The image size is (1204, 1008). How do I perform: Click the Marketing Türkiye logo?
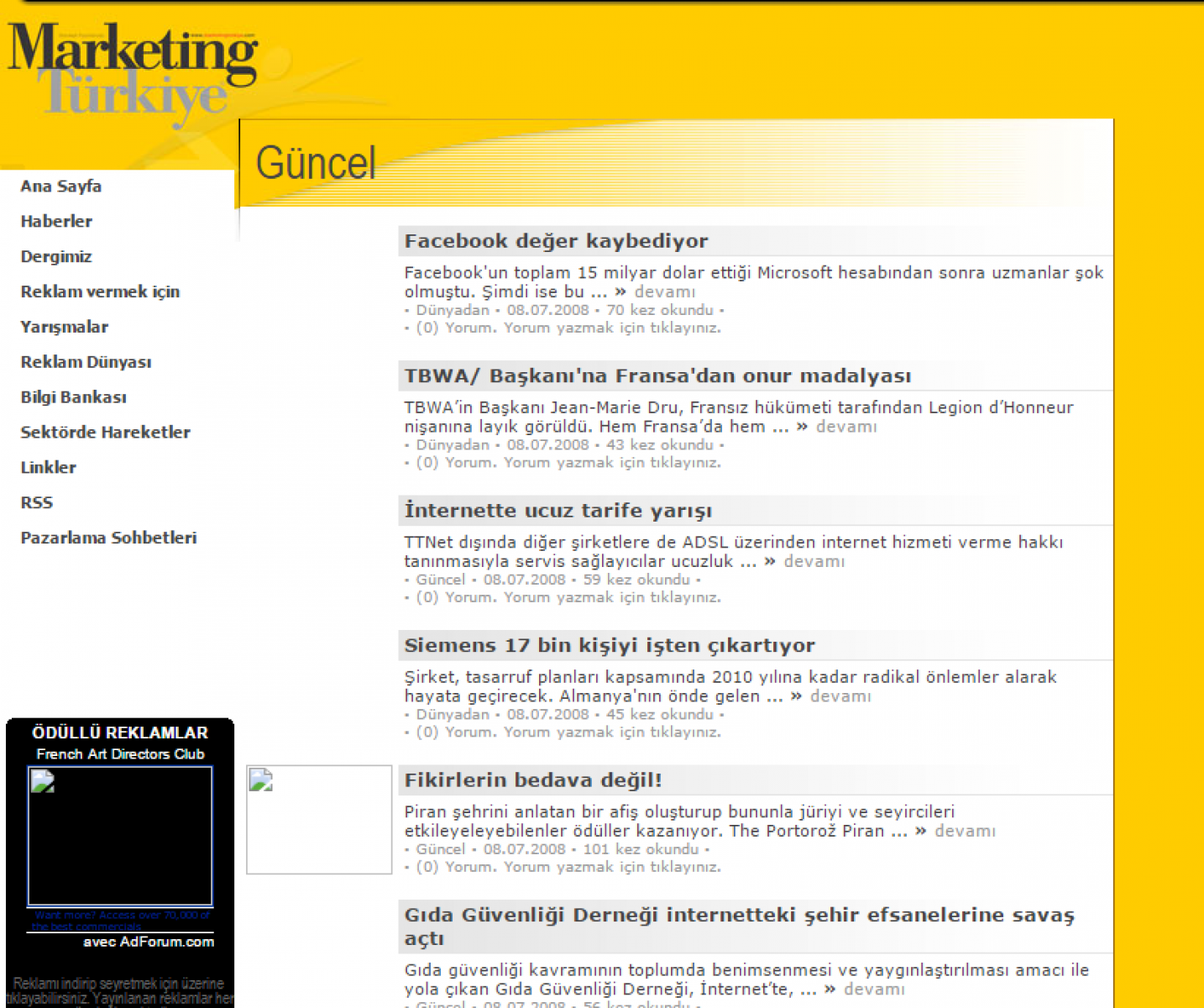tap(133, 71)
